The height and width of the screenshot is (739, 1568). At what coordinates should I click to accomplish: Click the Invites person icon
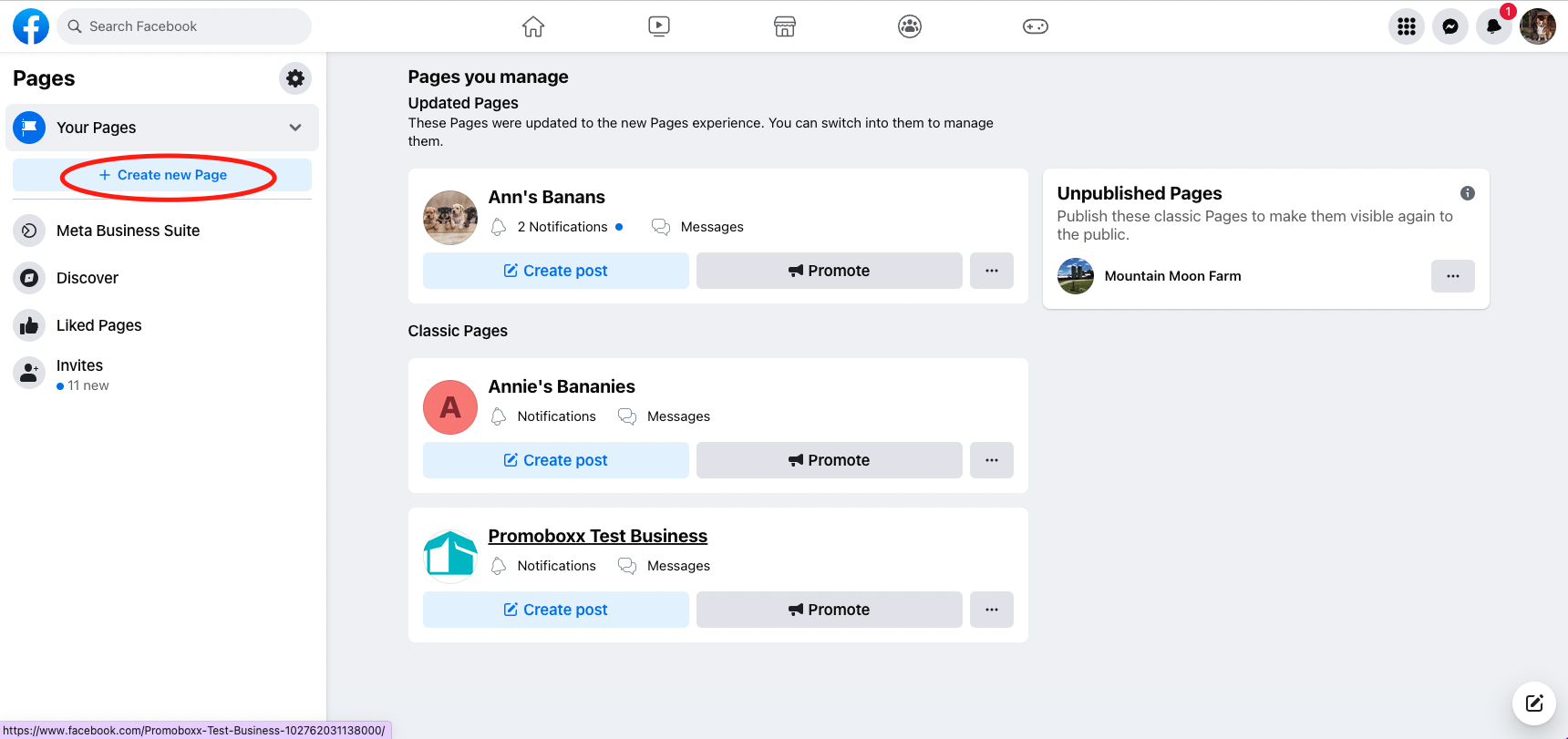coord(29,373)
